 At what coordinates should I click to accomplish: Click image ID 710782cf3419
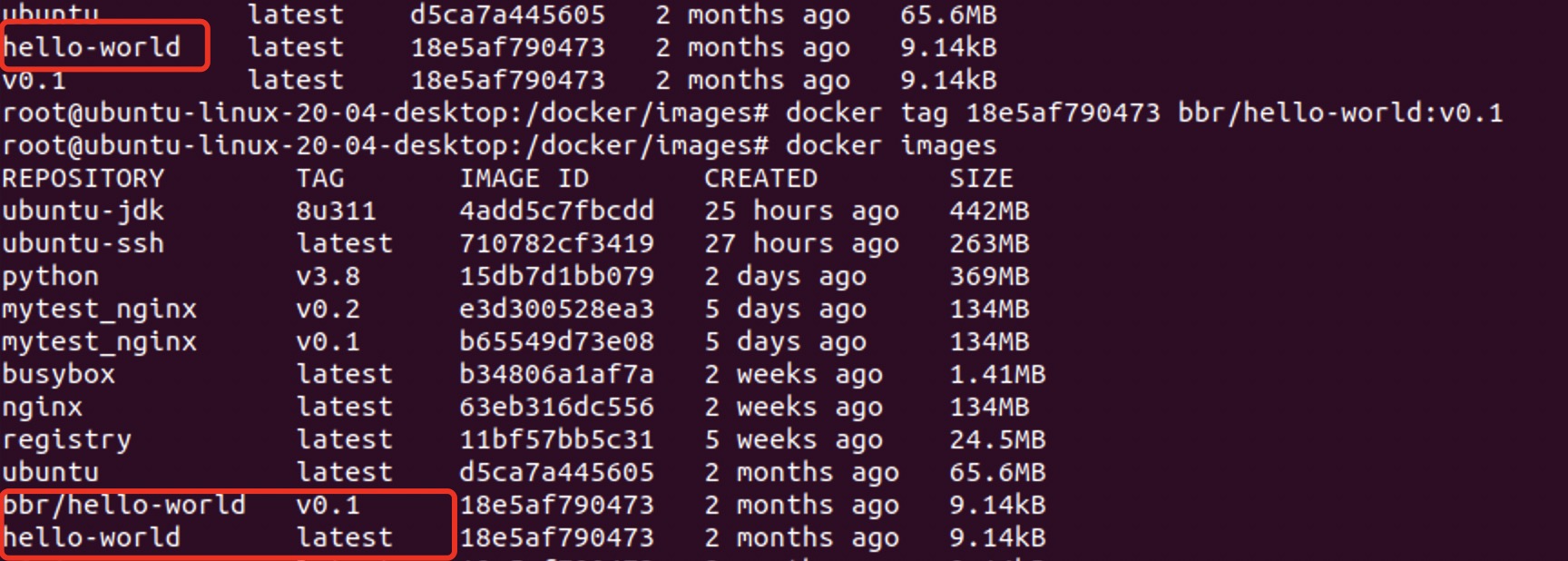(556, 244)
